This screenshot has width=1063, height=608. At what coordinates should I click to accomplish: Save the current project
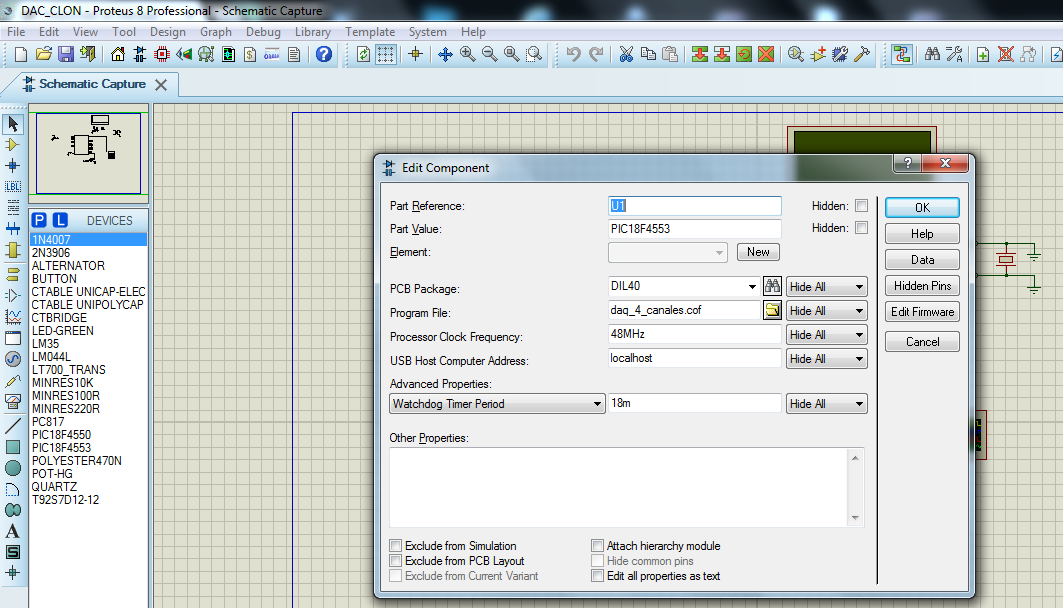point(66,54)
